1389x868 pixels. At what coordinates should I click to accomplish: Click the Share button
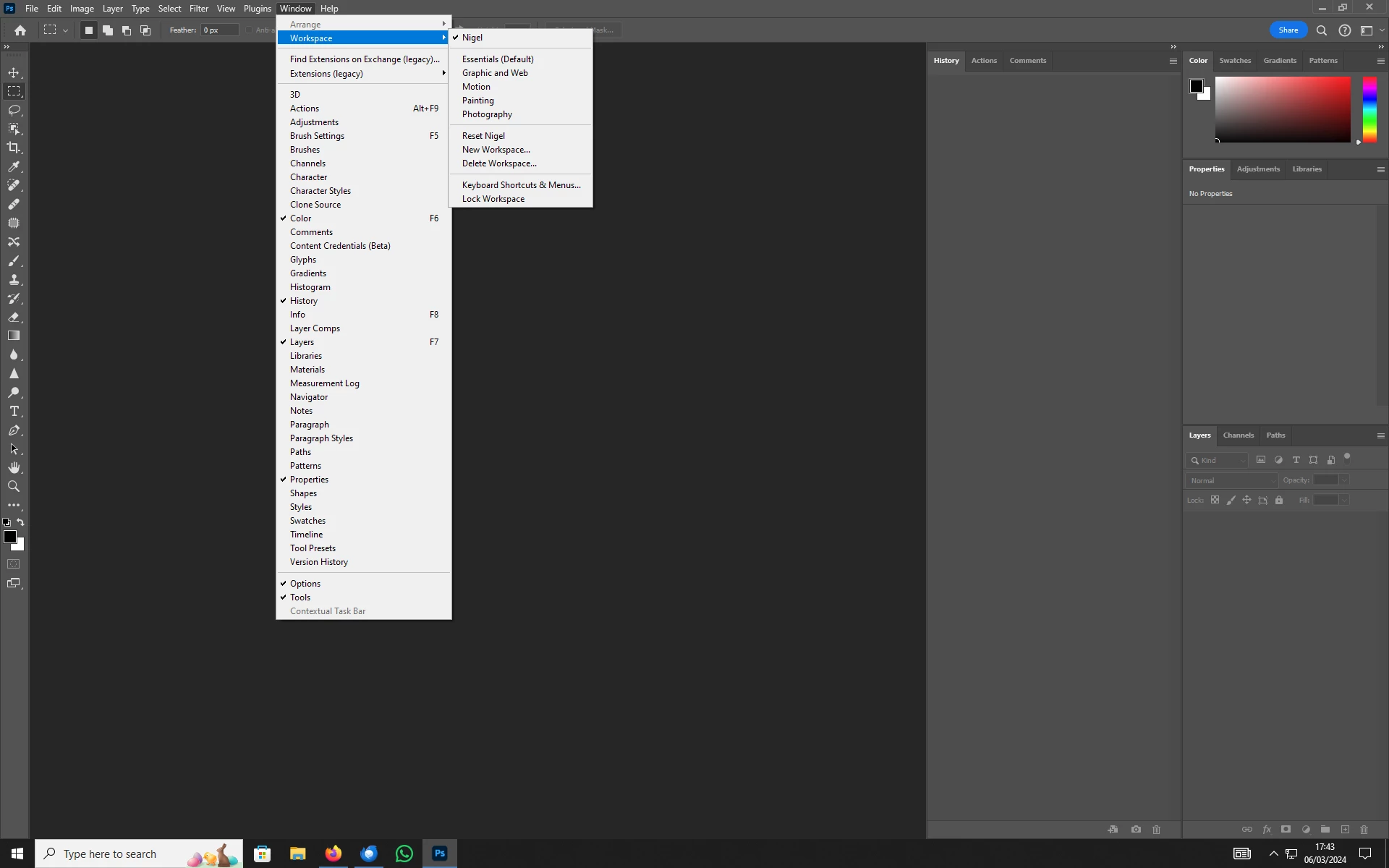[x=1288, y=30]
